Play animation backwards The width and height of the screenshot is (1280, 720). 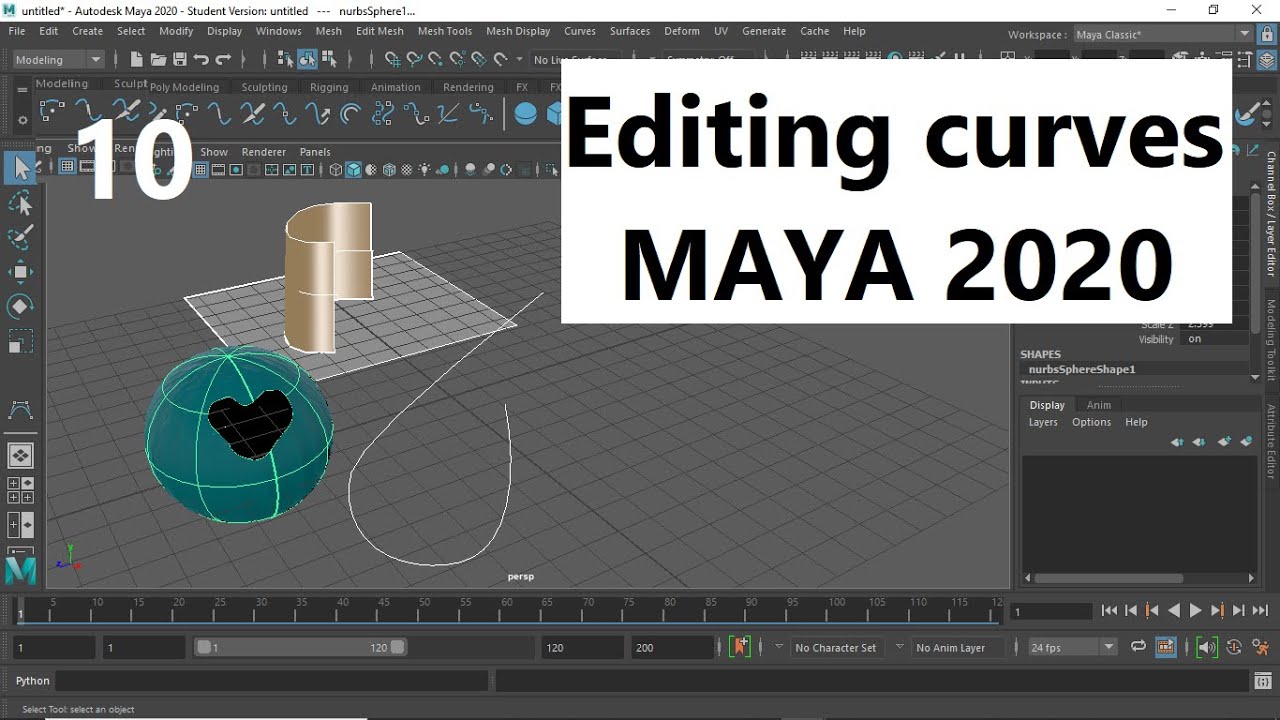(x=1174, y=610)
